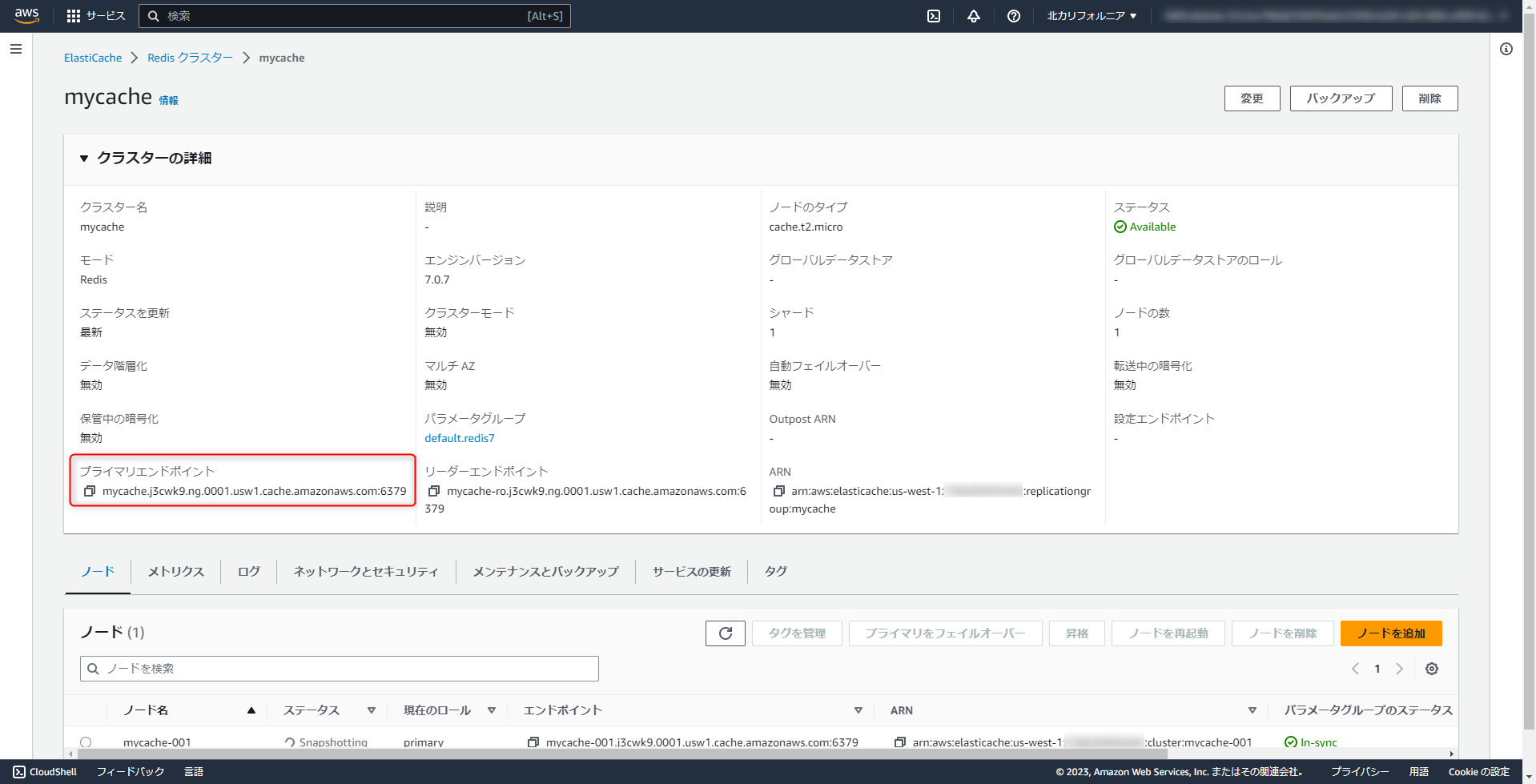The image size is (1536, 784).
Task: Switch to the メトリクス tab
Action: pyautogui.click(x=175, y=571)
